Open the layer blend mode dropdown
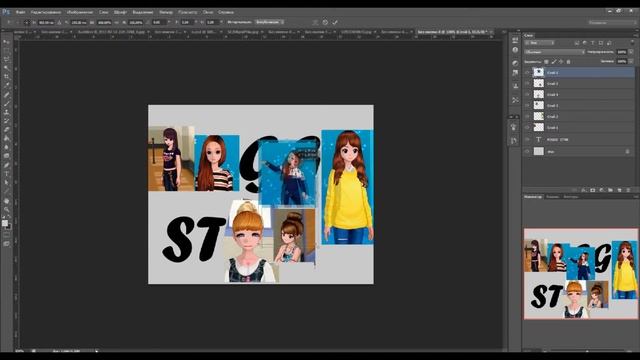Screen dimensions: 640x360 tap(554, 52)
